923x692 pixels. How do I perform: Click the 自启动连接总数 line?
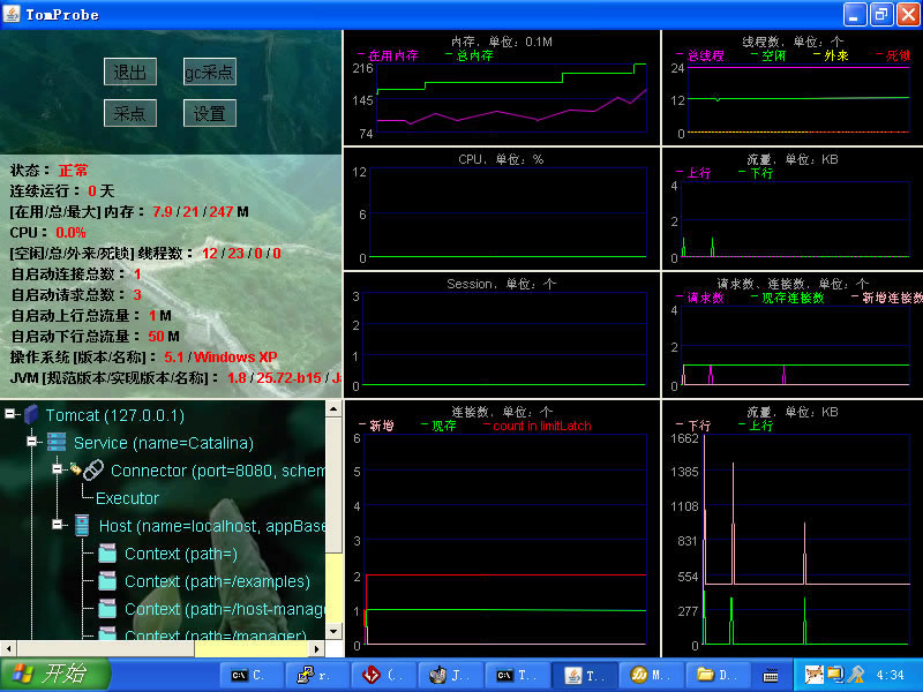[x=76, y=274]
